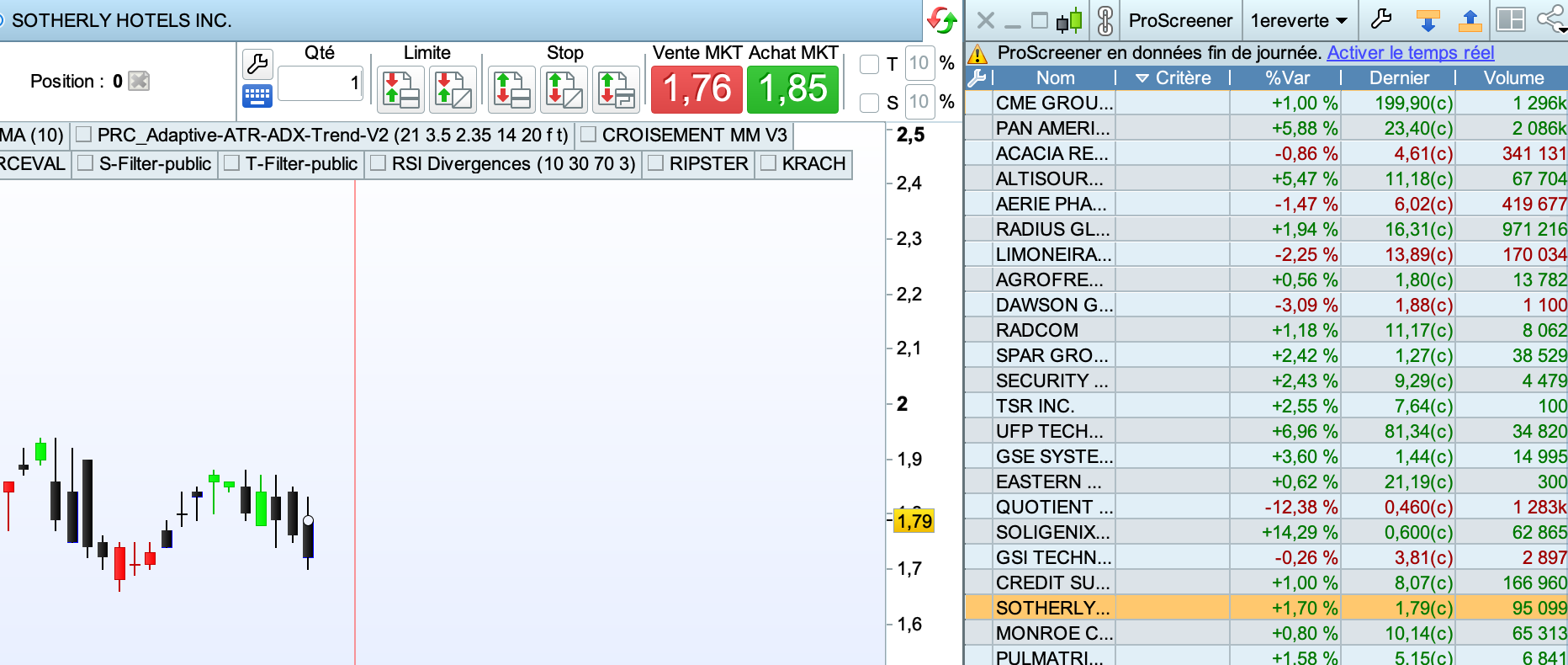Viewport: 1568px width, 665px height.
Task: Enable the RSI Divergences checkbox
Action: tap(378, 163)
